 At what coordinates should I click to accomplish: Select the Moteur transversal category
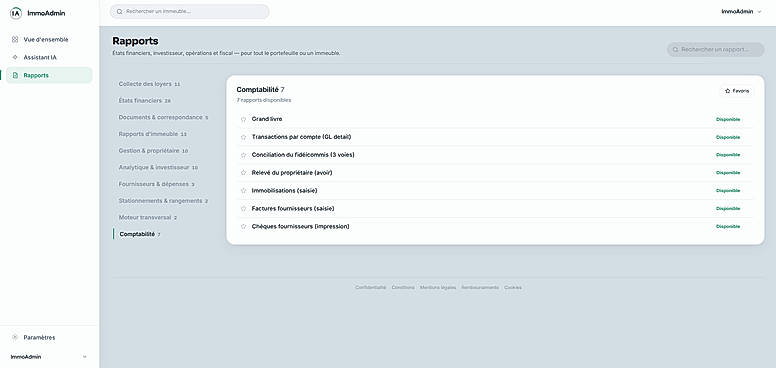coord(147,218)
